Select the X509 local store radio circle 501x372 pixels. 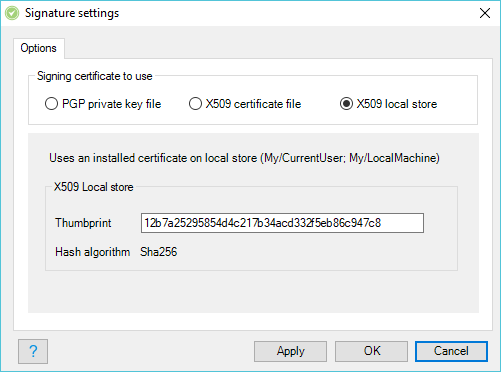pos(346,104)
